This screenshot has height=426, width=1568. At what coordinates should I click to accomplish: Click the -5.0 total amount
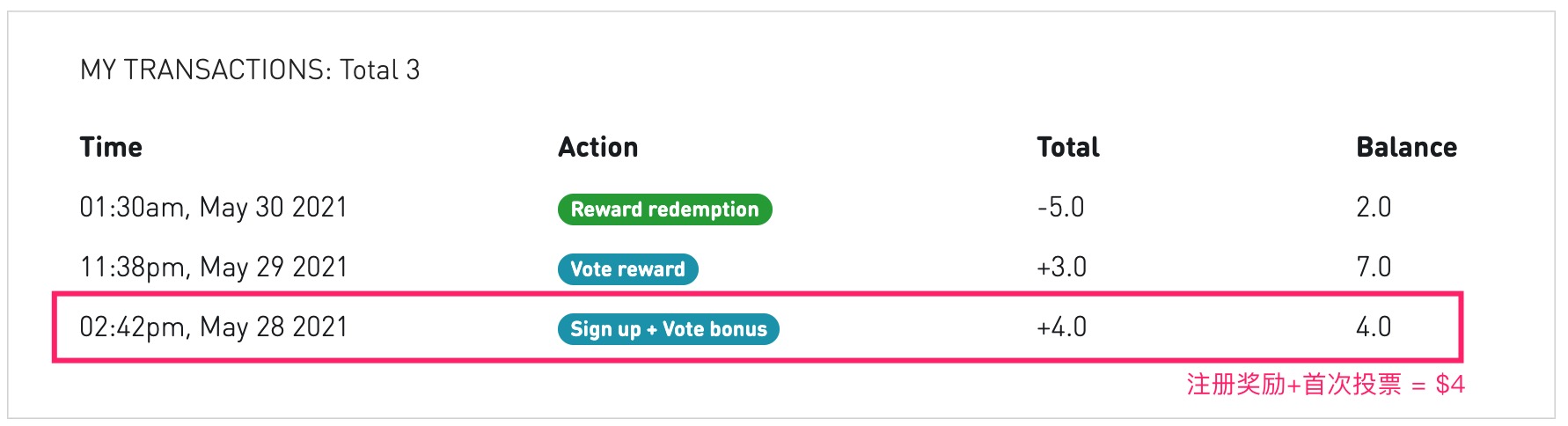pos(1060,208)
